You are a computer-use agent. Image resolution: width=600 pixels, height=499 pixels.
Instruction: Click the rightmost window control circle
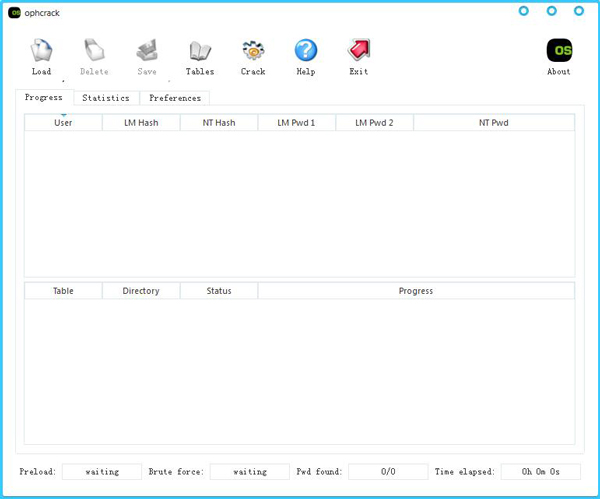click(x=579, y=11)
